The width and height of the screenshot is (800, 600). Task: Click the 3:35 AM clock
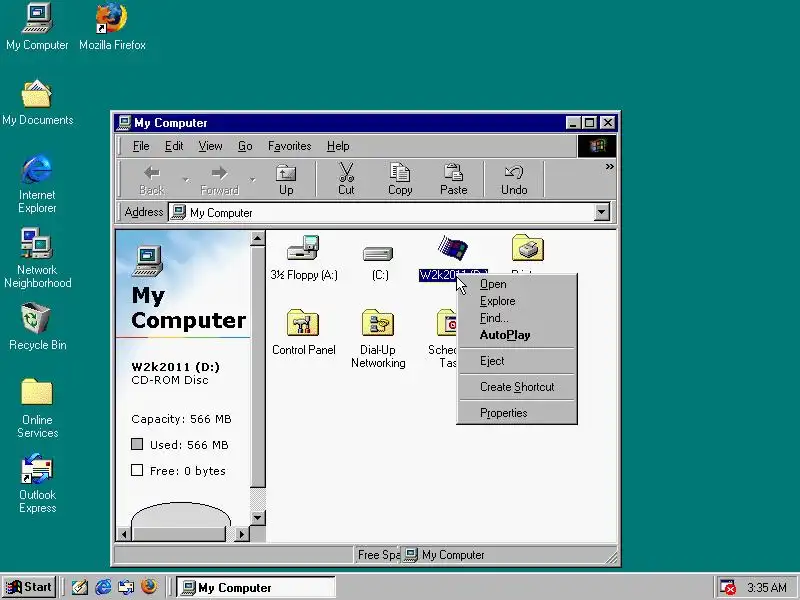pos(767,588)
